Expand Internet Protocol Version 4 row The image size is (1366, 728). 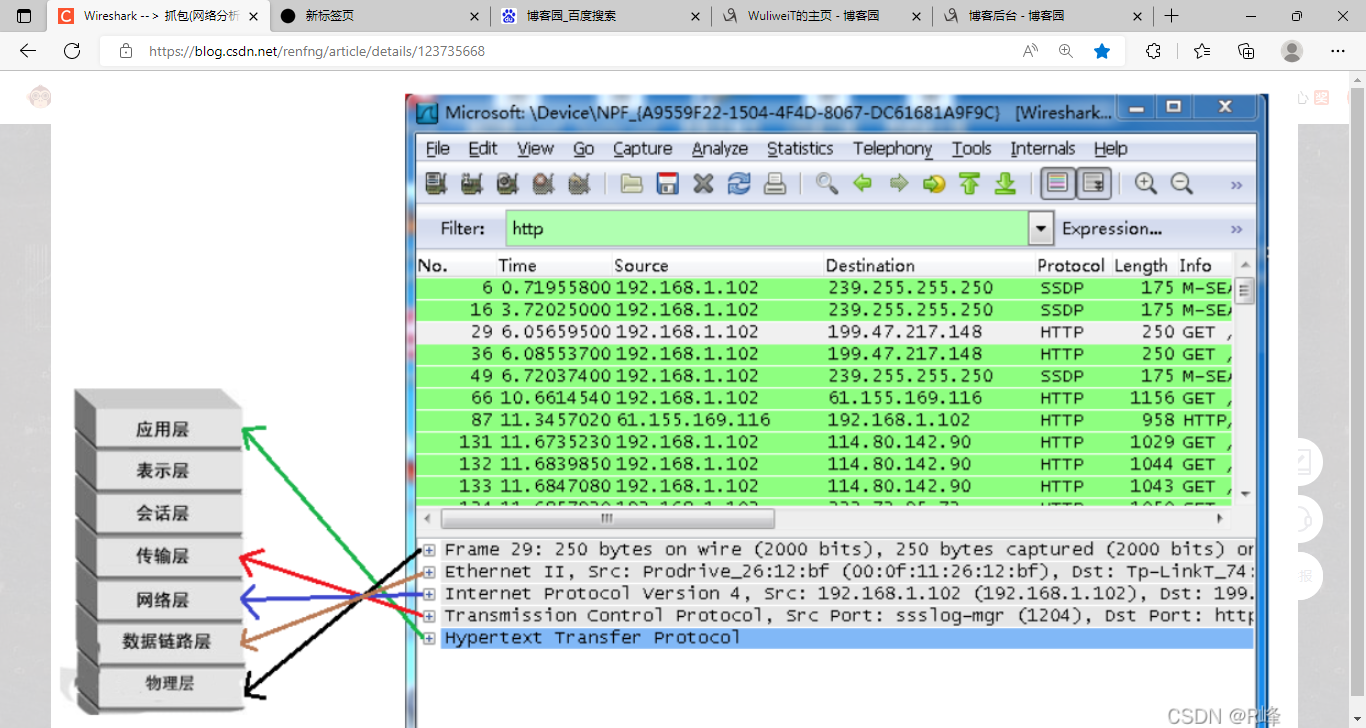[429, 594]
